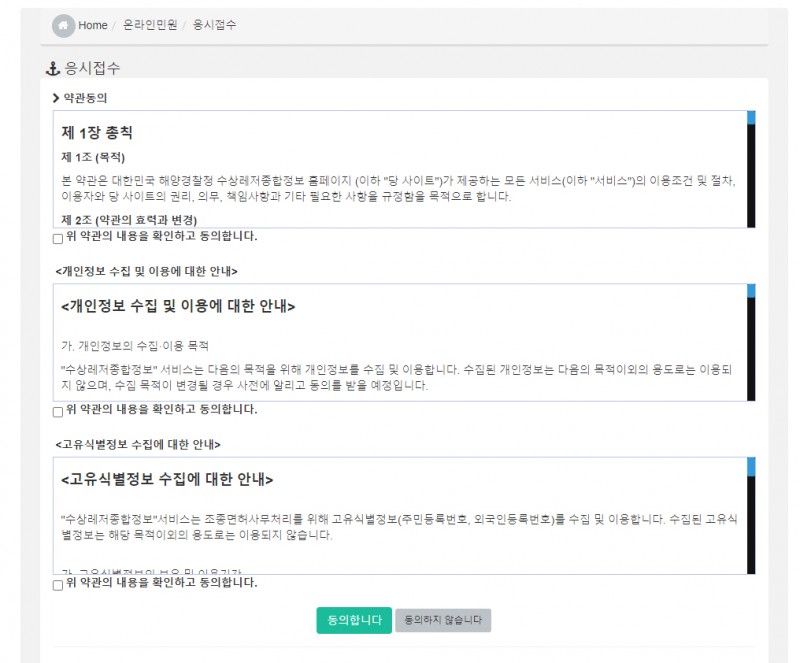Image resolution: width=800 pixels, height=663 pixels.
Task: Click the gray 동의하지 않습니다 button
Action: coord(443,621)
